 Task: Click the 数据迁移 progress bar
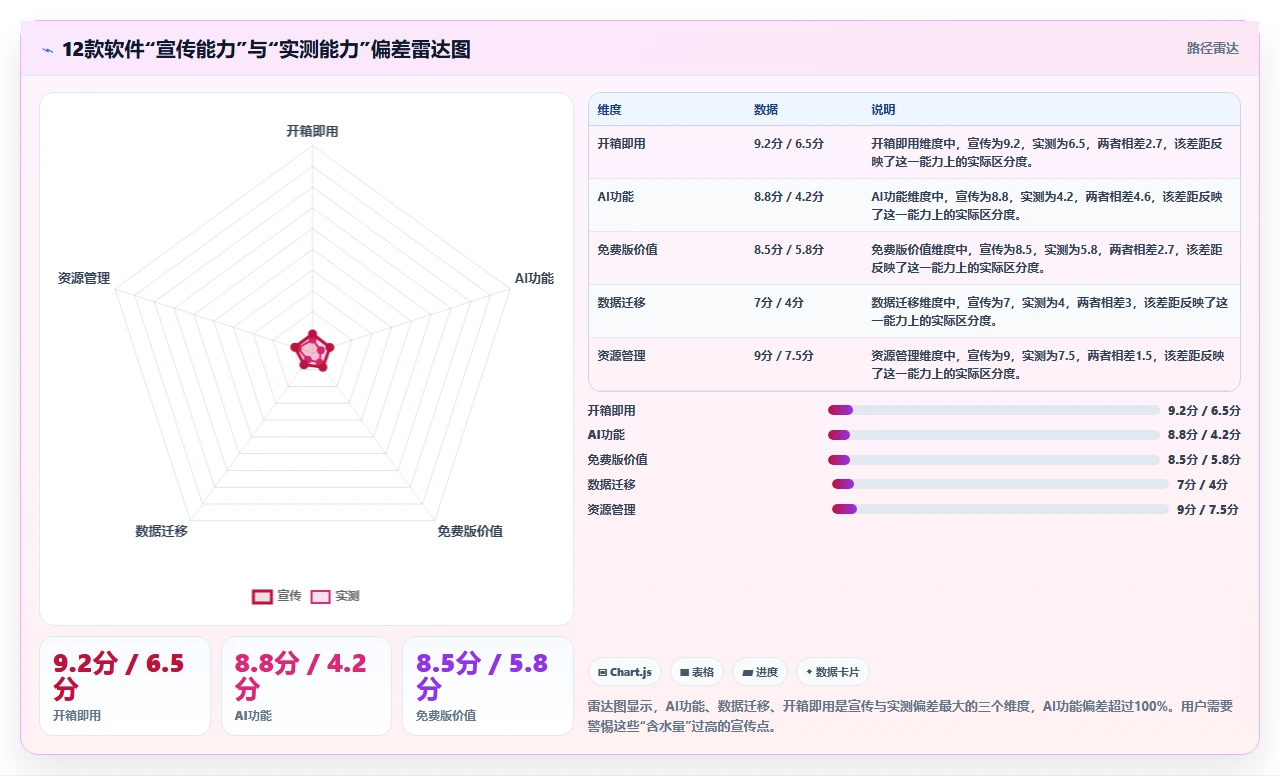click(1000, 484)
